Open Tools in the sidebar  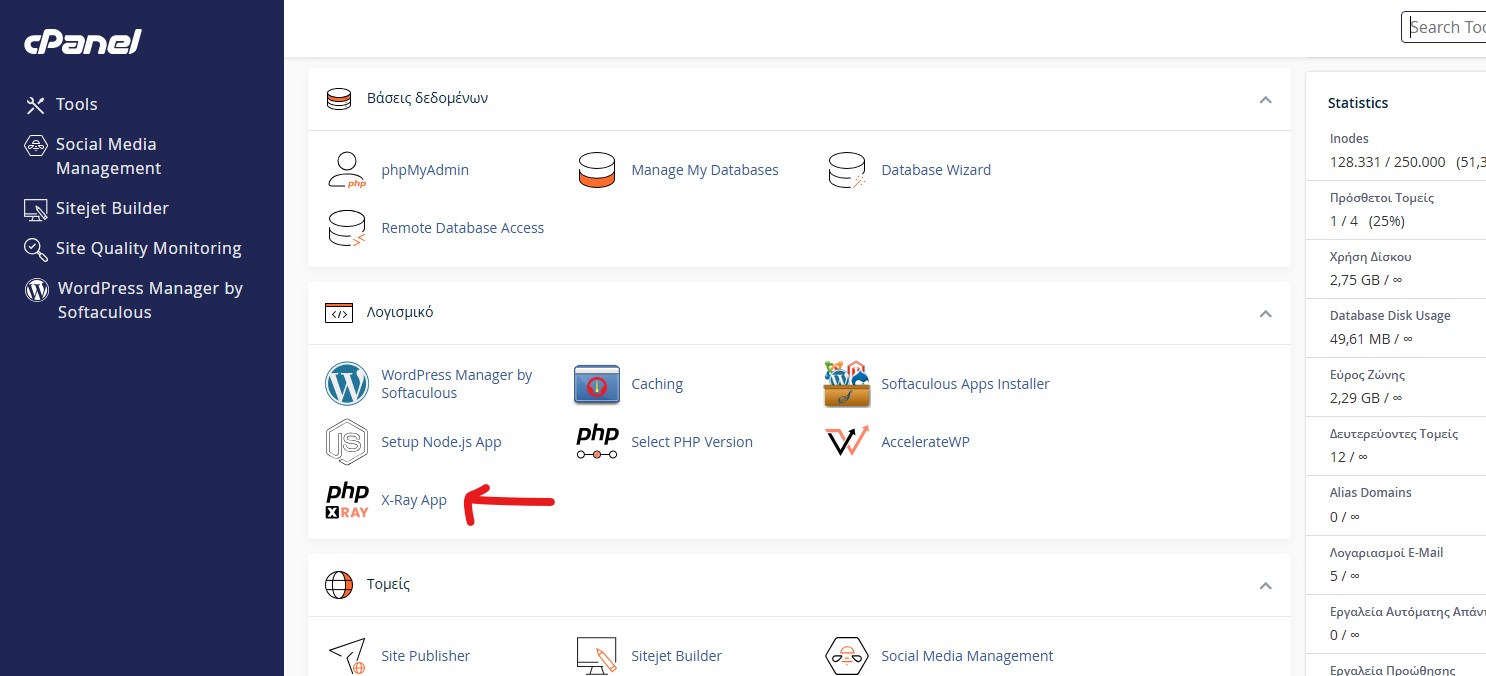click(x=77, y=104)
